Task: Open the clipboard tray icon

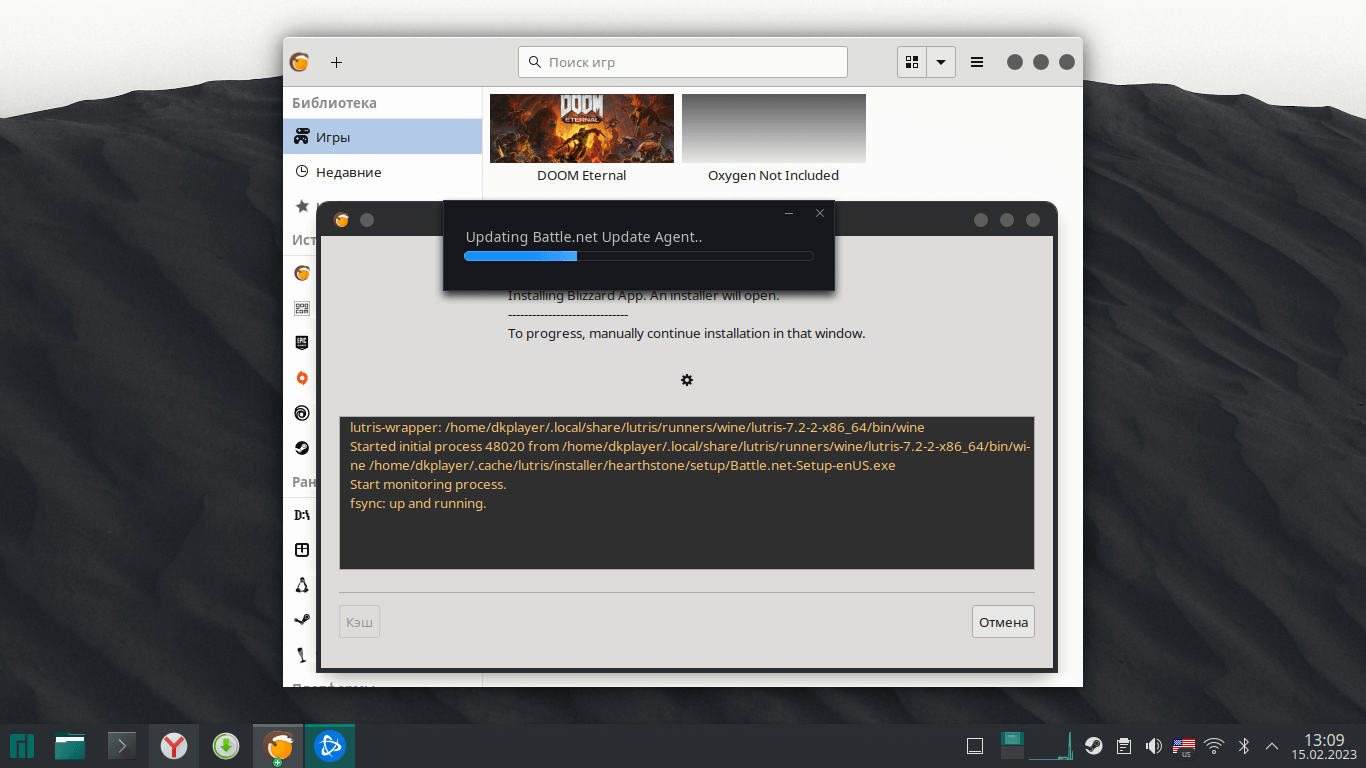Action: pyautogui.click(x=1124, y=746)
